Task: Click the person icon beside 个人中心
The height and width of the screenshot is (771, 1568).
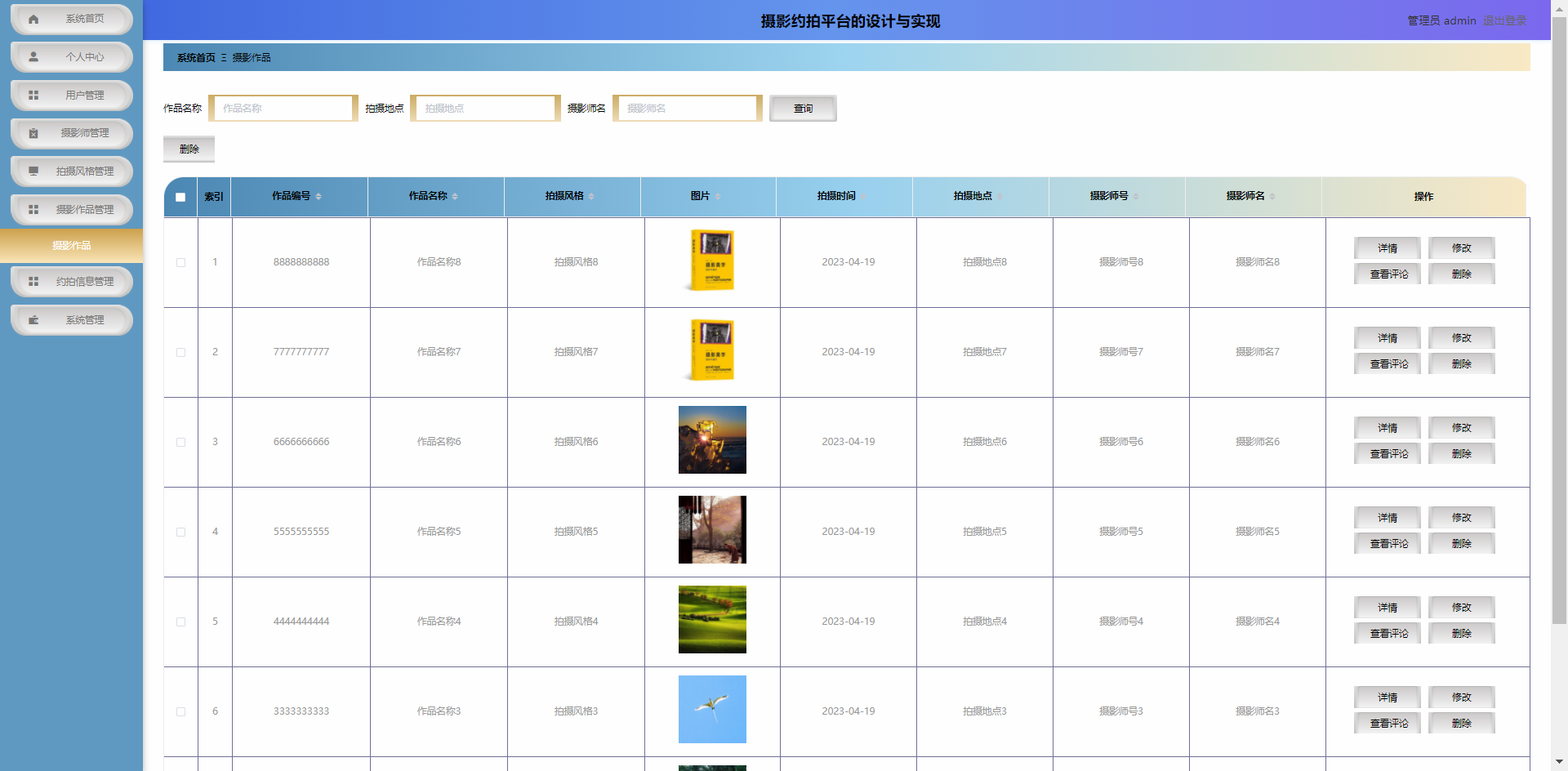Action: click(x=33, y=57)
